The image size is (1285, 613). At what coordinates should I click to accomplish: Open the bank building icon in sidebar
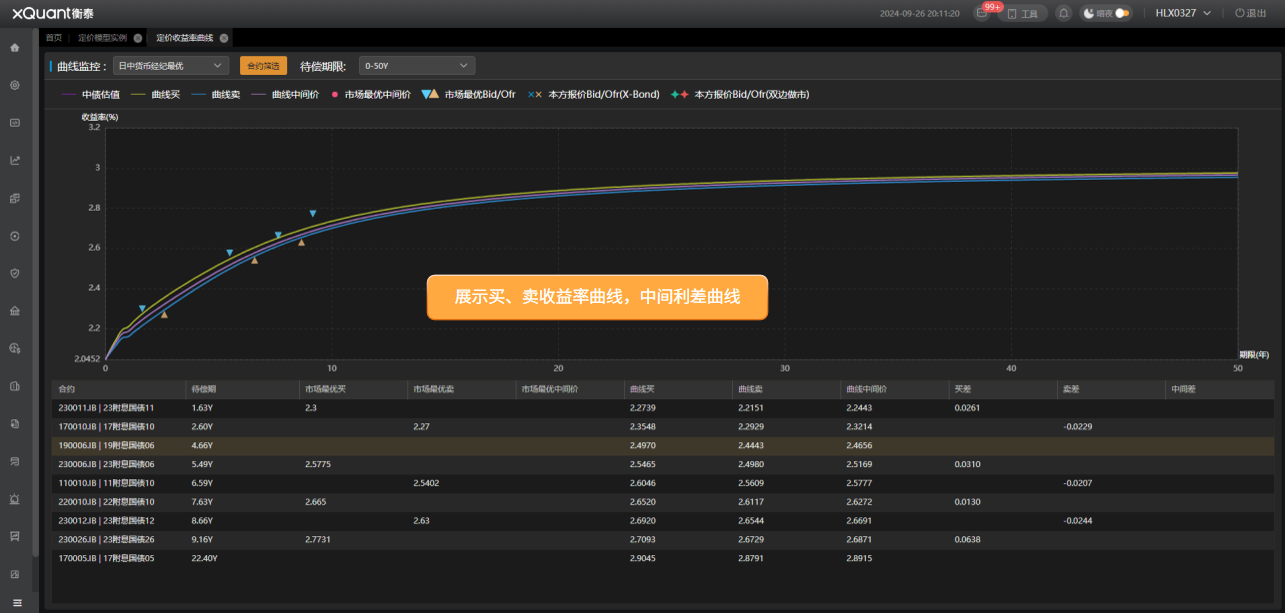point(14,310)
